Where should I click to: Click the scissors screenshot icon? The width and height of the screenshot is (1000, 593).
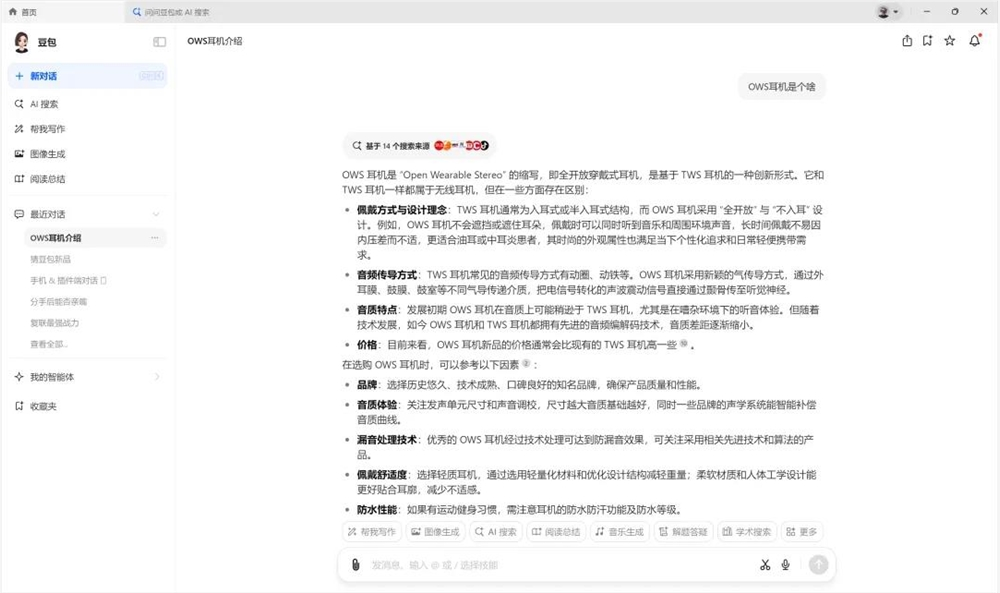click(x=765, y=565)
